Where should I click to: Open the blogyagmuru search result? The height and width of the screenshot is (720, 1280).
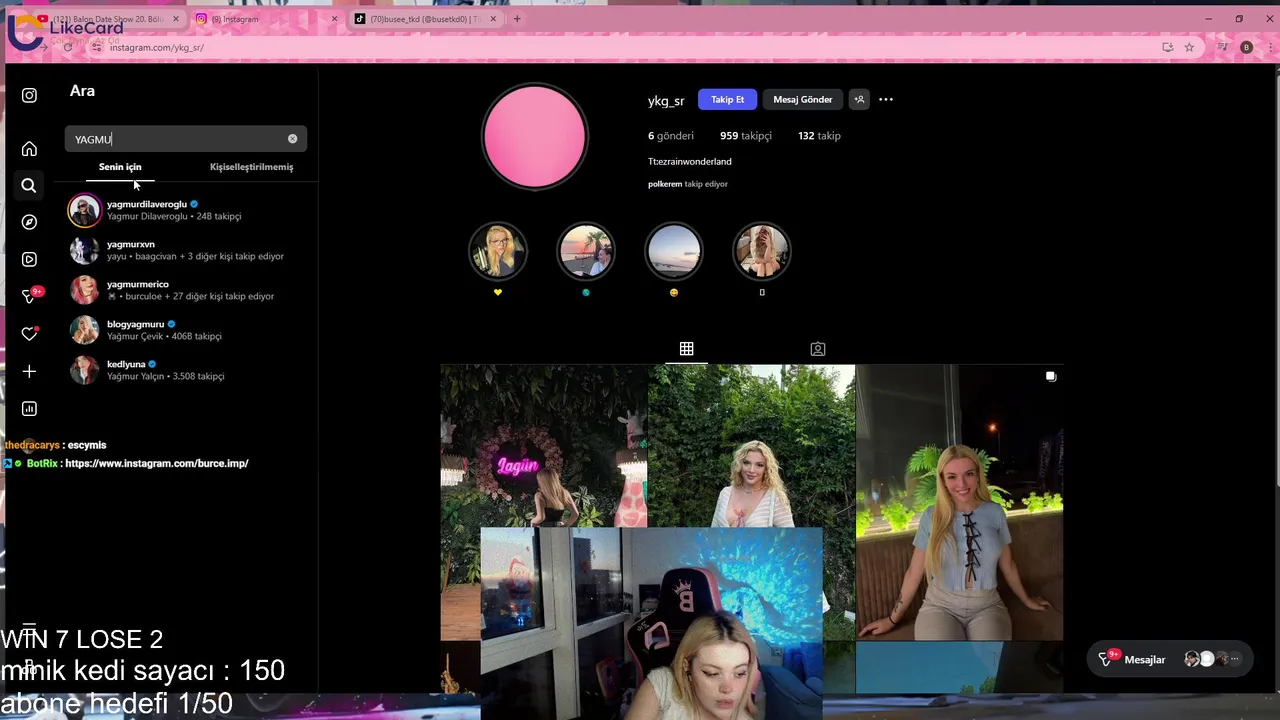[186, 330]
